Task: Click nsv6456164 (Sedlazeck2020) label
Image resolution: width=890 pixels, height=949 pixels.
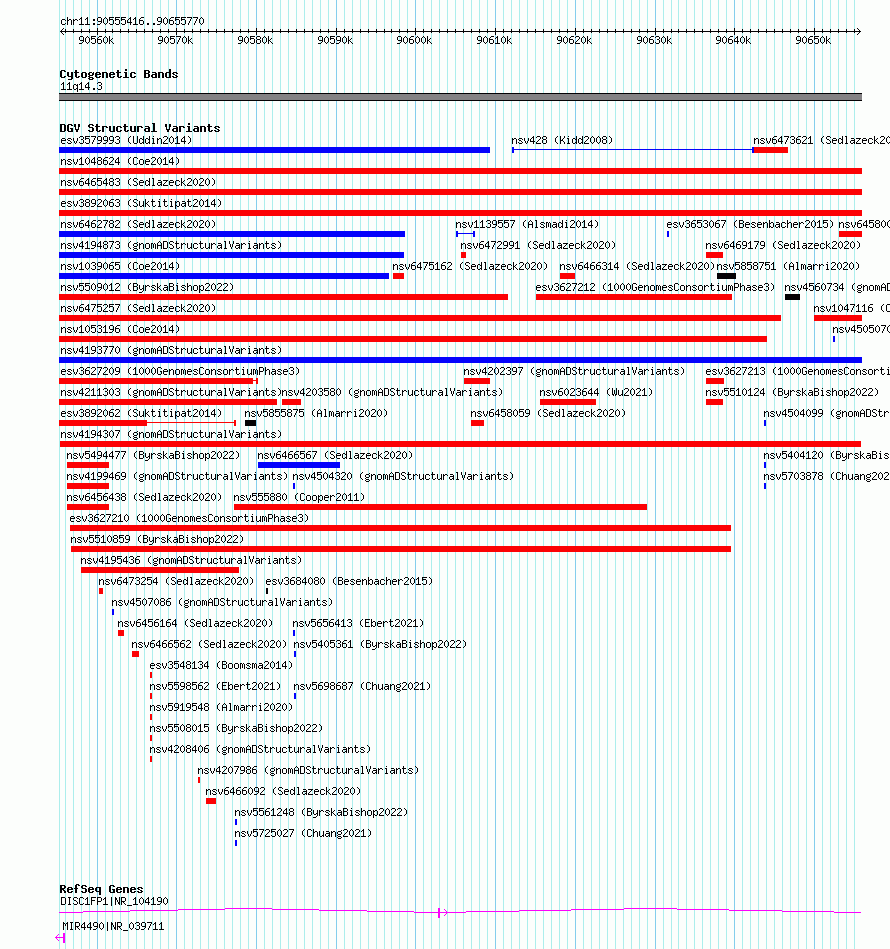Action: pos(195,623)
